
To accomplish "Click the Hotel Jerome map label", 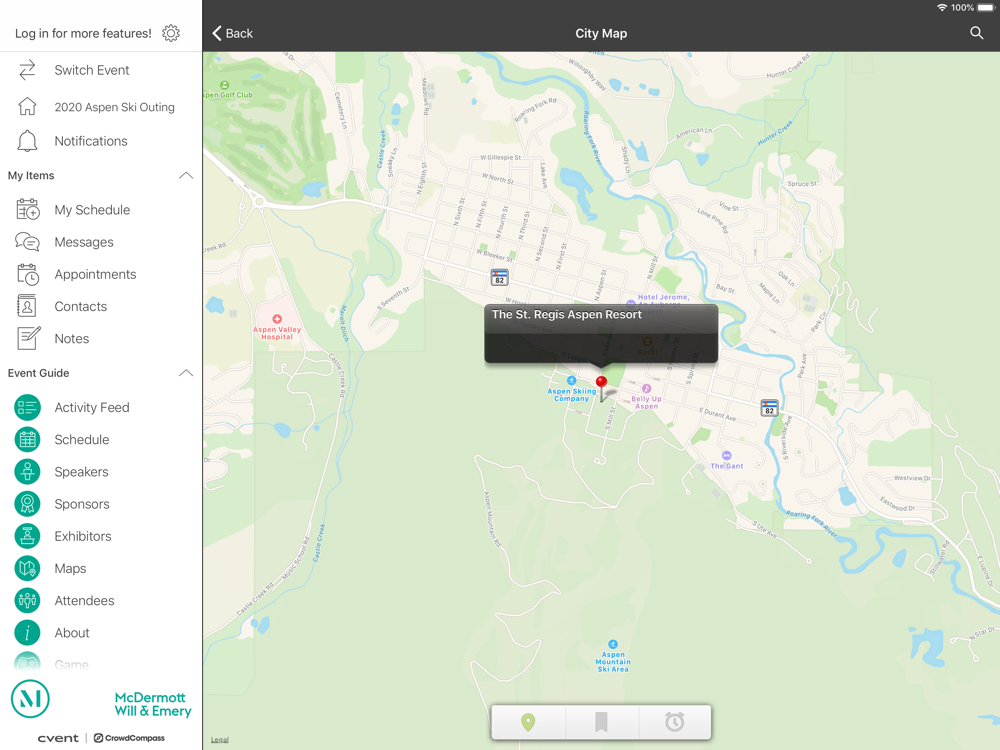I will click(x=663, y=297).
